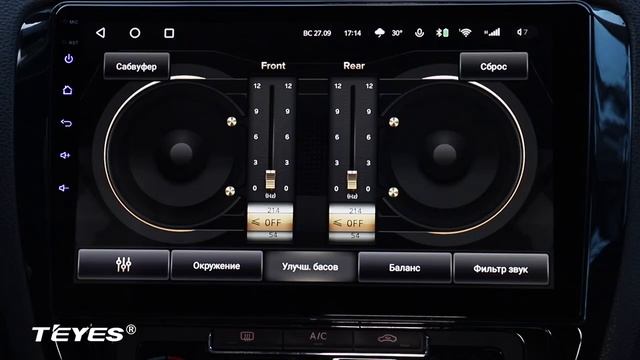Tap the microphone status icon
Viewport: 640px width, 360px height.
click(x=419, y=33)
